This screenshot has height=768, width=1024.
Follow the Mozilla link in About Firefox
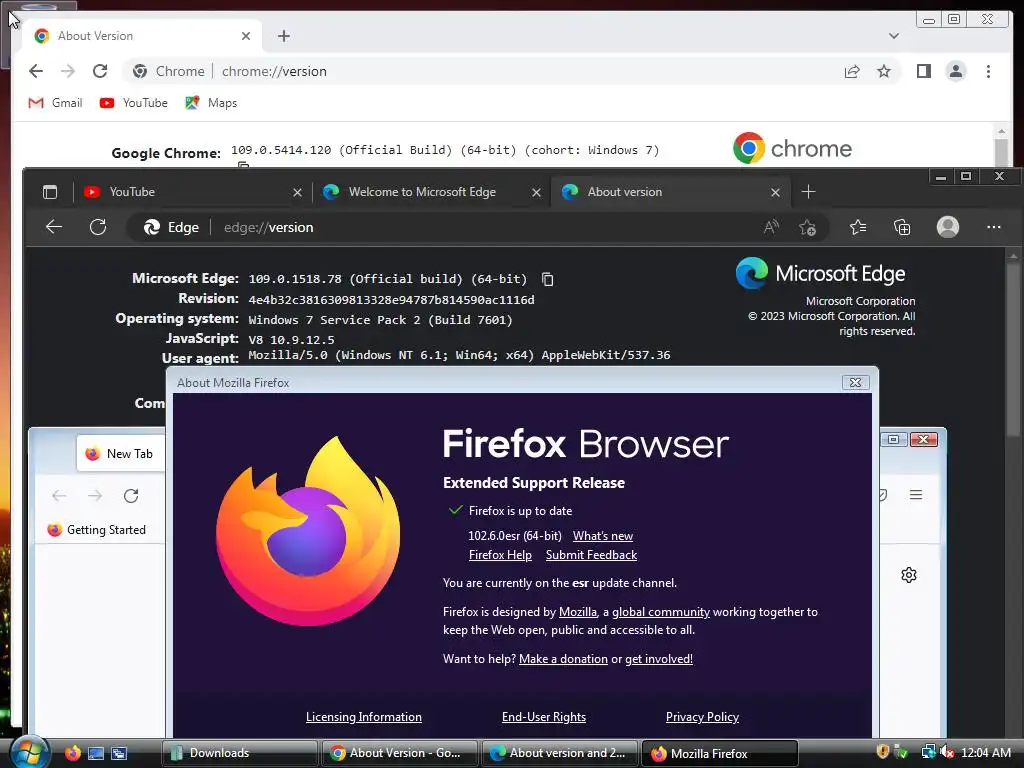(x=578, y=612)
